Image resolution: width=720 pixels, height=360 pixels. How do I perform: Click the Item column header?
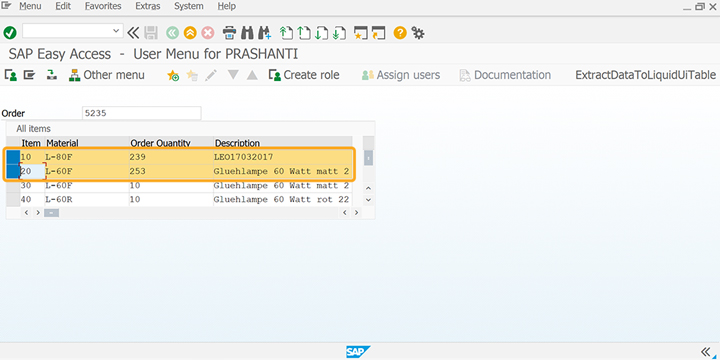point(31,143)
